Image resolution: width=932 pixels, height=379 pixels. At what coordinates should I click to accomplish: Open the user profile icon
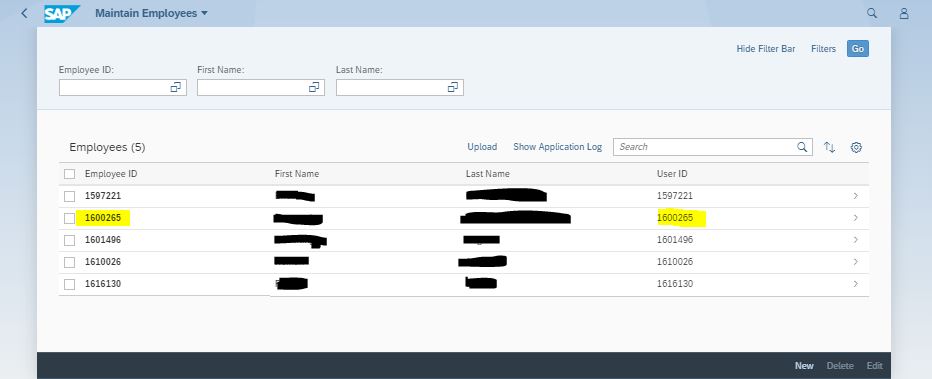[x=904, y=13]
